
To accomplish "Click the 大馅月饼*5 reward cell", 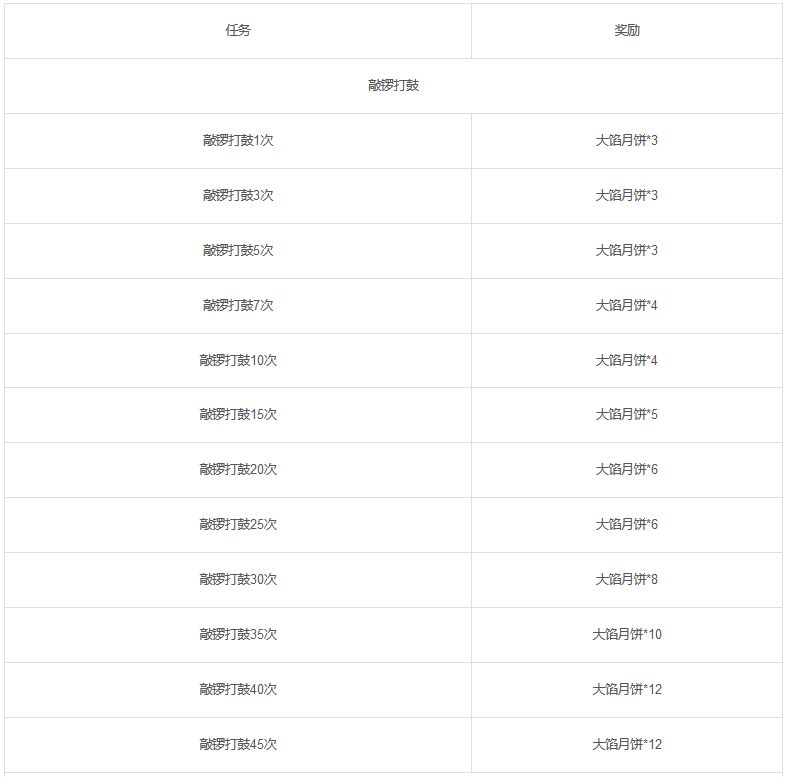I will coord(627,415).
